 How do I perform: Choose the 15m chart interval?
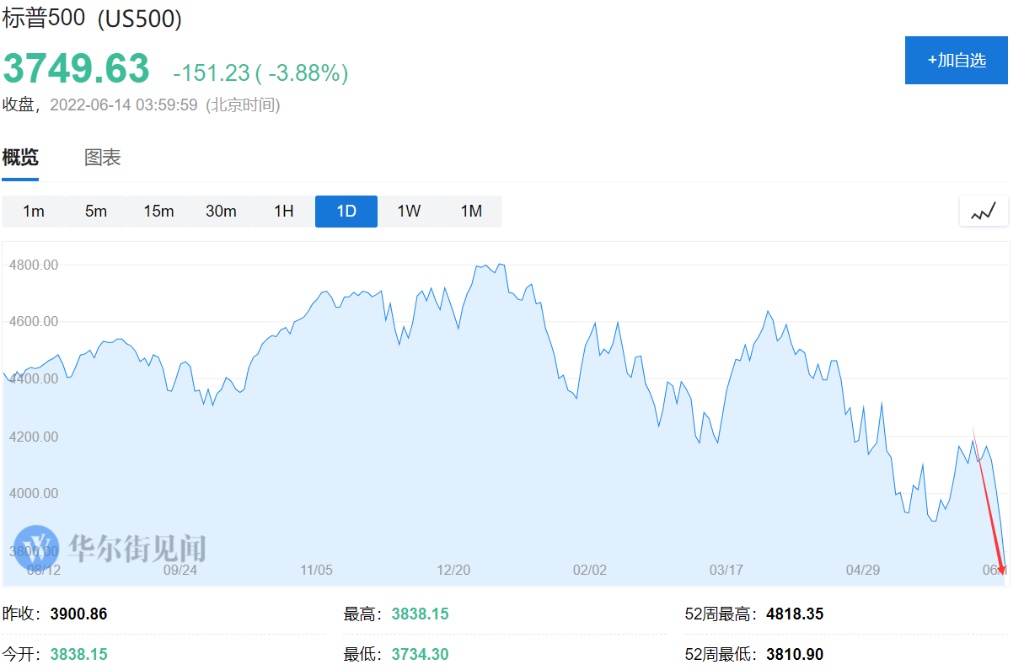pyautogui.click(x=158, y=211)
